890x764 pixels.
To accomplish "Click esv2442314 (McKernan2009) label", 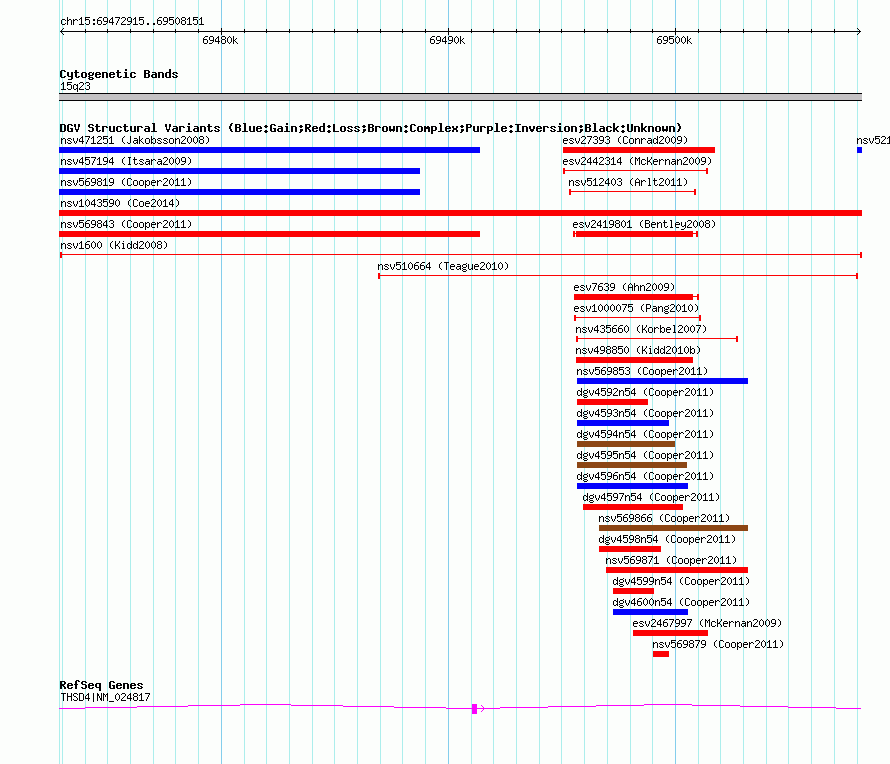I will click(x=637, y=161).
